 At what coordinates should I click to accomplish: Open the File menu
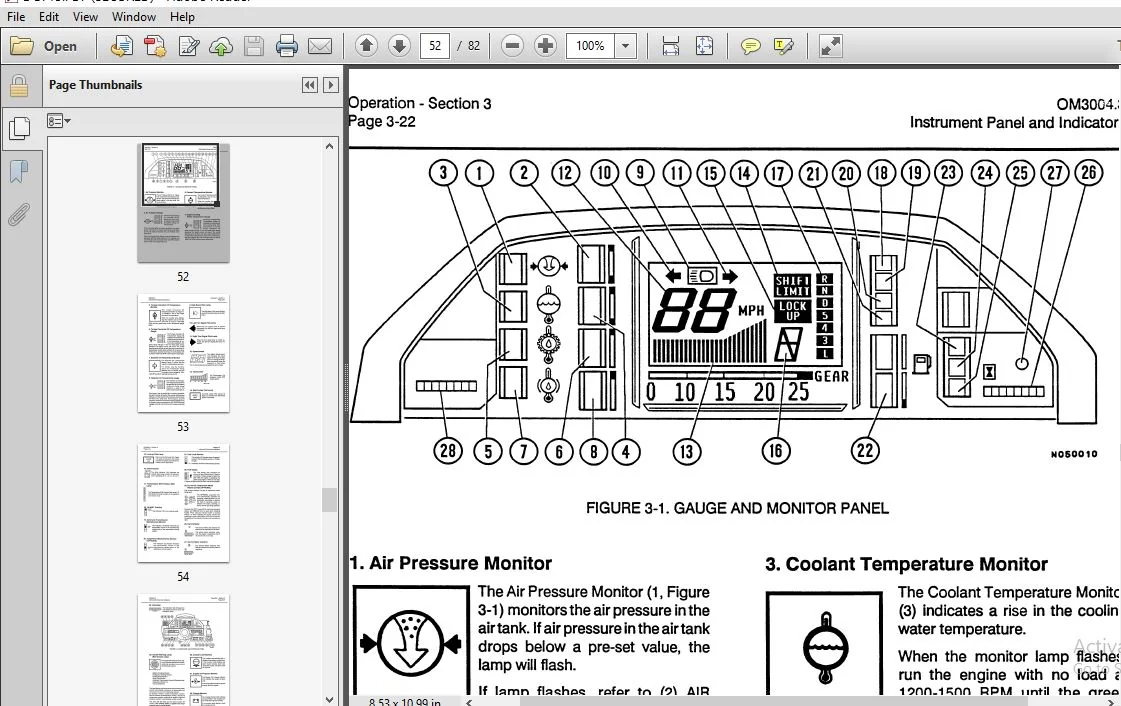[16, 16]
